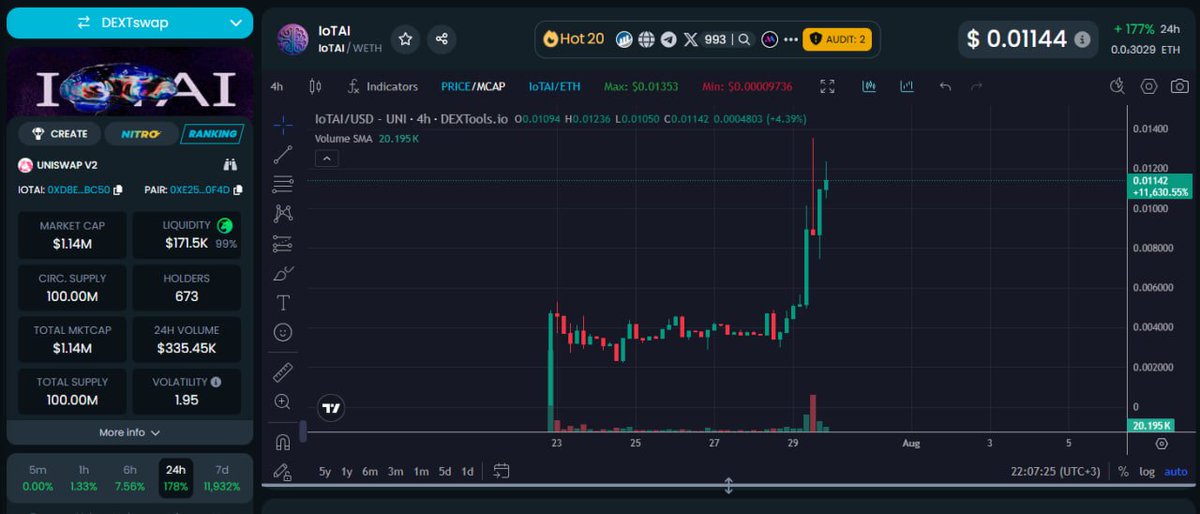Copy the IOTAI contract address

point(118,190)
